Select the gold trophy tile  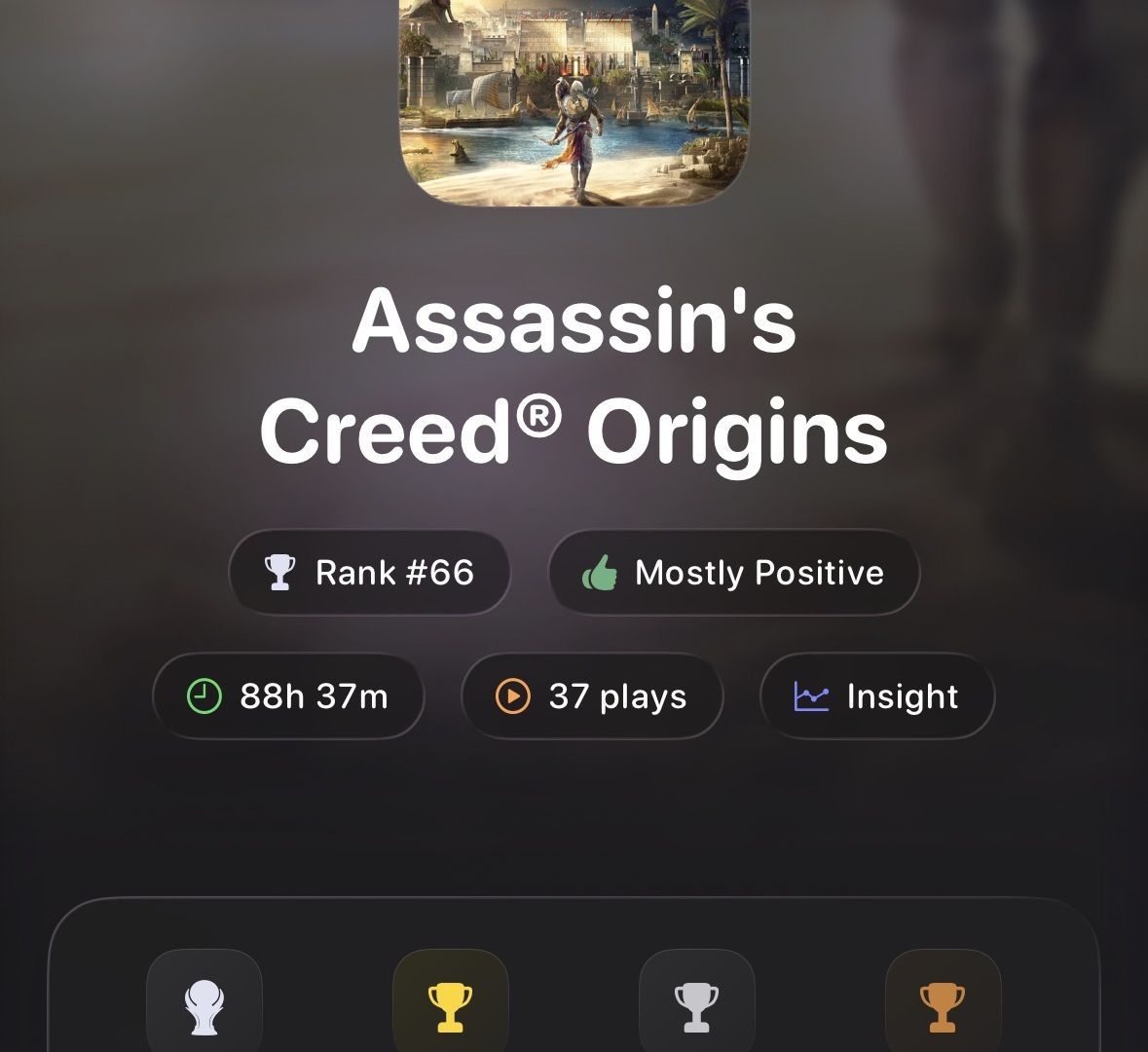pos(450,1000)
